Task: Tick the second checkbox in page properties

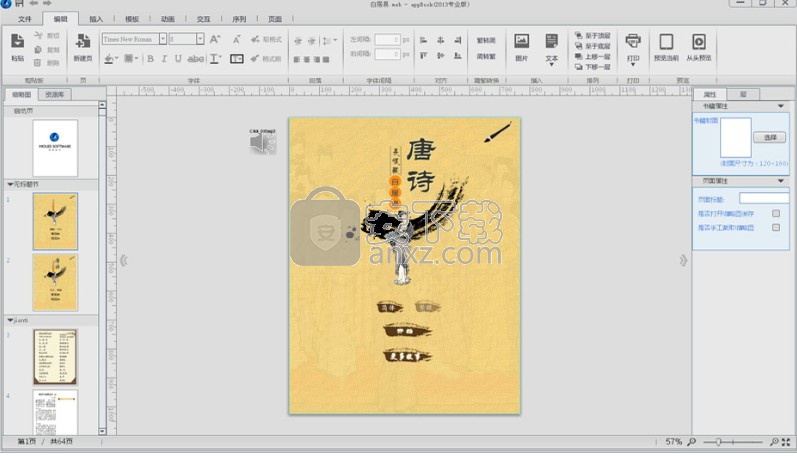Action: pyautogui.click(x=776, y=227)
